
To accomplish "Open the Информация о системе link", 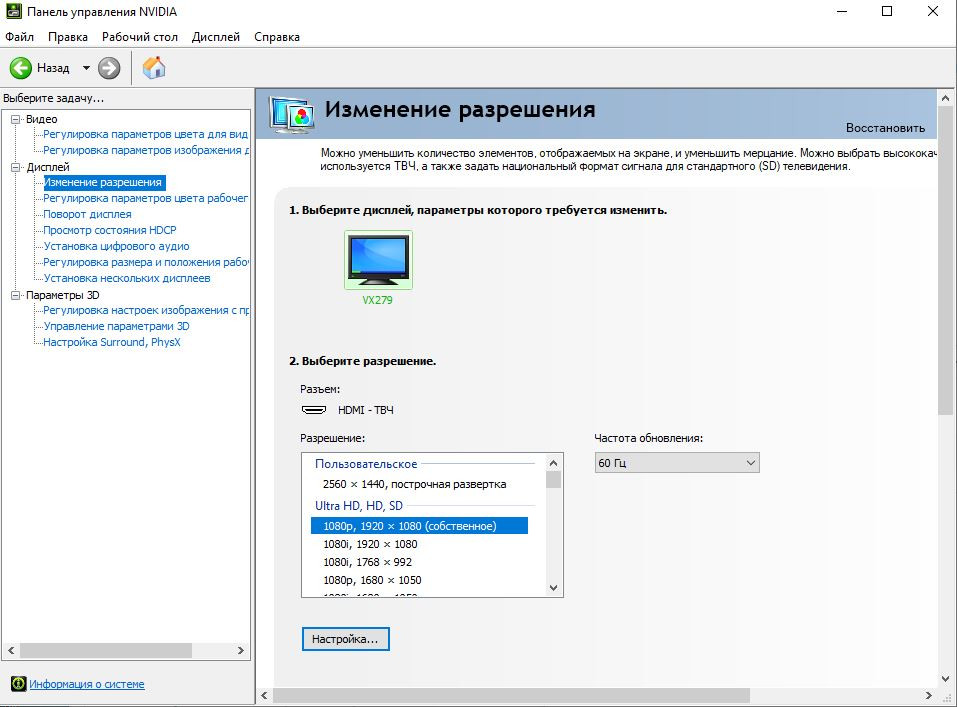I will [x=87, y=684].
